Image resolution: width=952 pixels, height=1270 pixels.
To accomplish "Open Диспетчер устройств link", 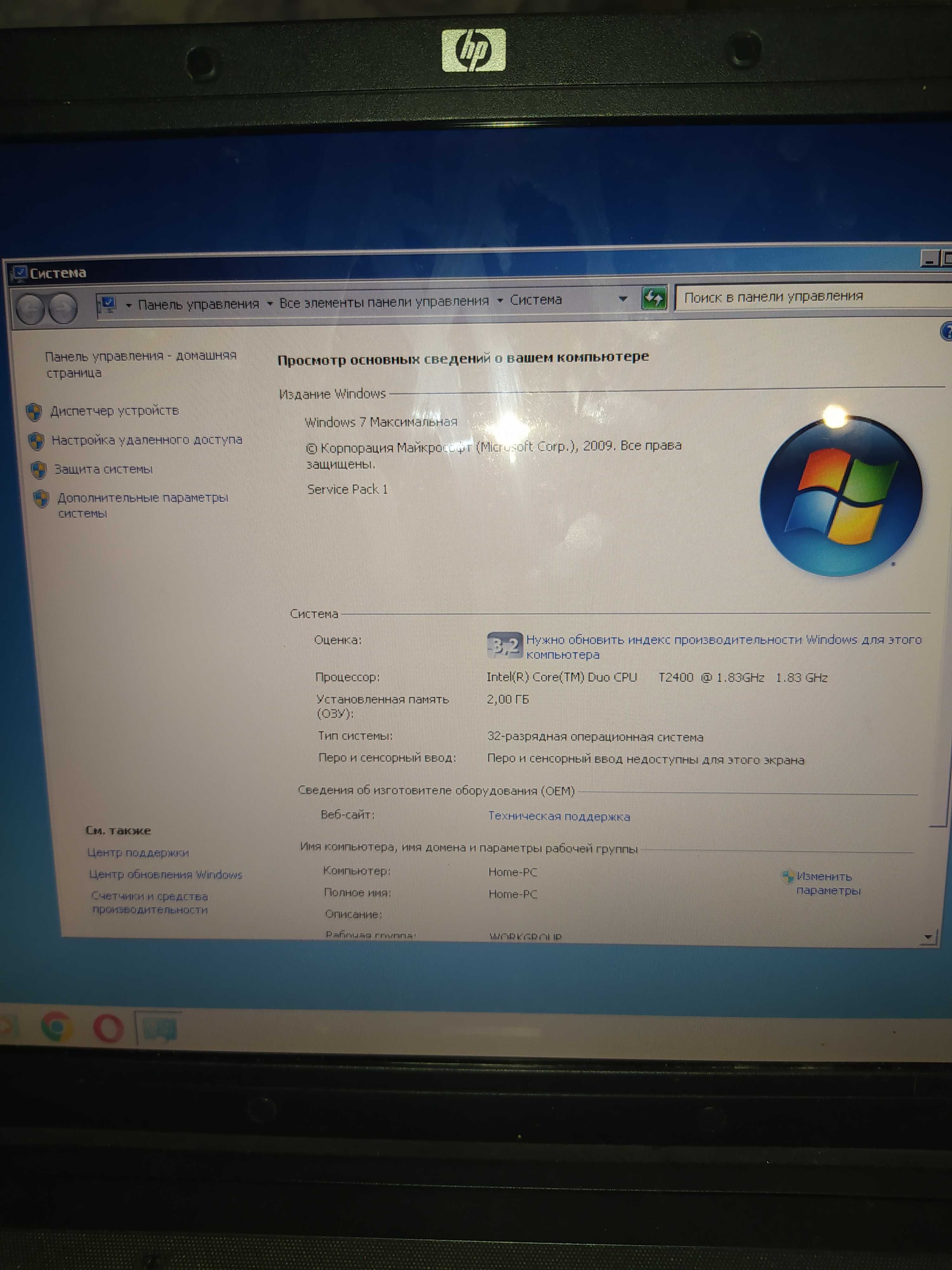I will tap(114, 411).
